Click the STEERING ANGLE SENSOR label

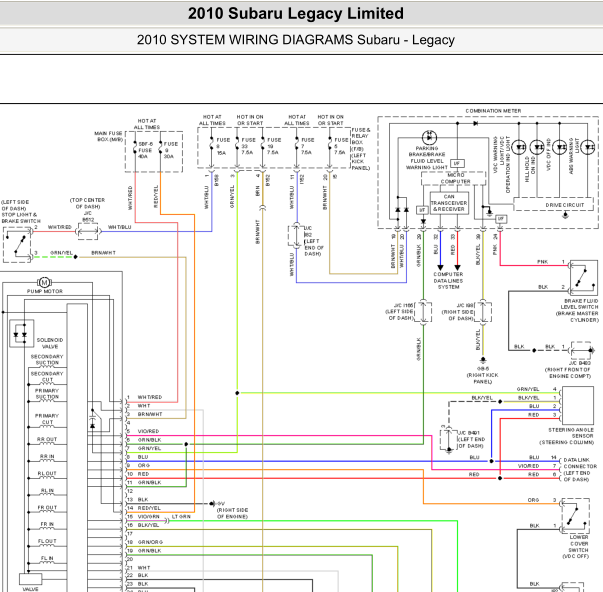point(571,436)
